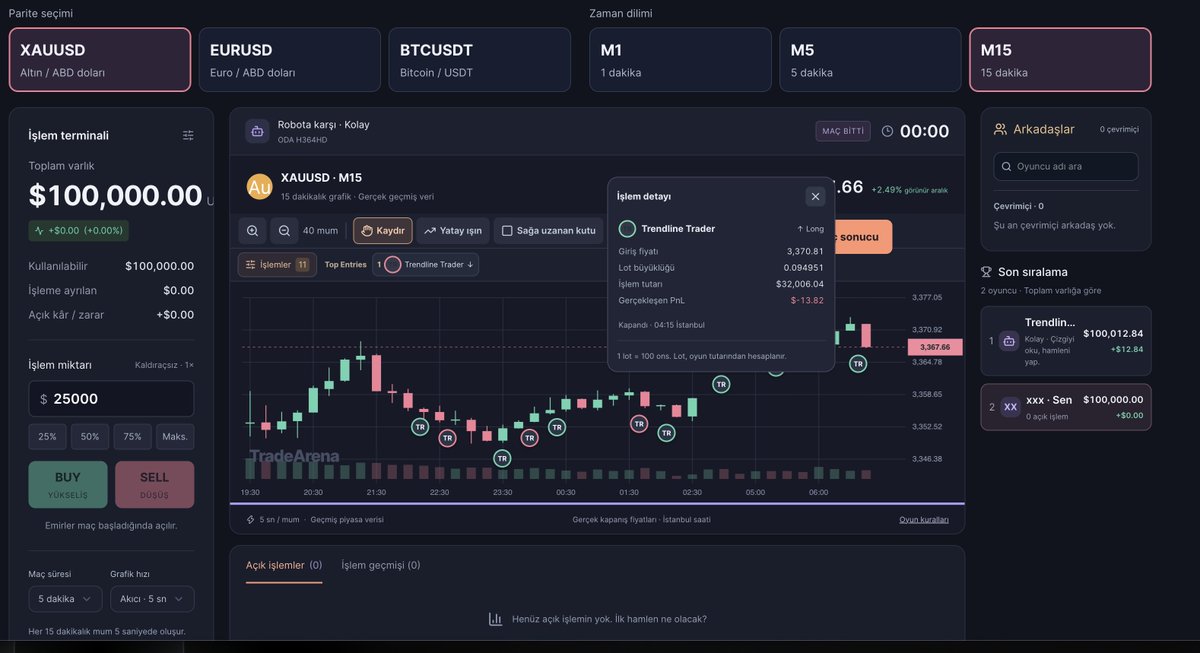Click the trophy icon beside Son sıralama

(x=986, y=272)
